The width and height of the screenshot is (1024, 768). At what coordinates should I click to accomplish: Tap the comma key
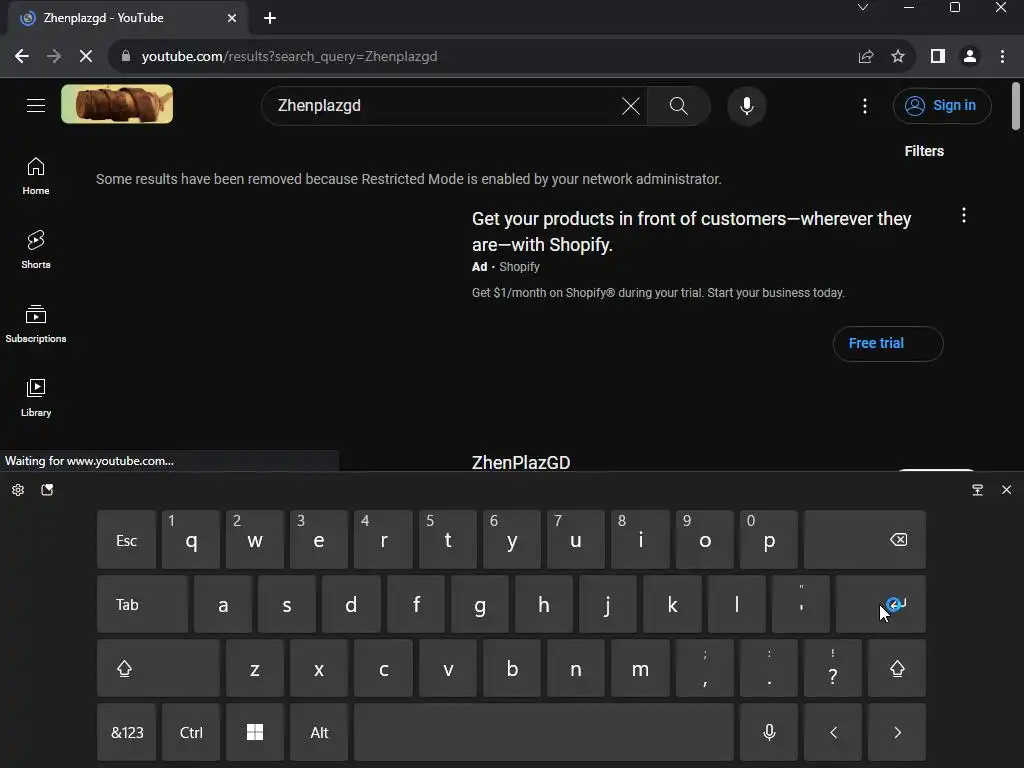click(x=705, y=668)
